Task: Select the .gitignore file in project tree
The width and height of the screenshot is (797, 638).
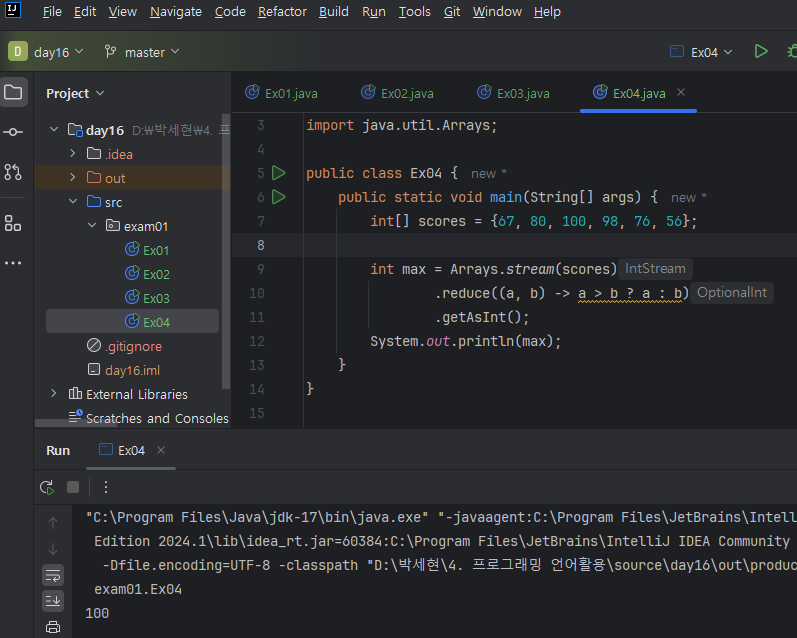Action: (x=133, y=346)
